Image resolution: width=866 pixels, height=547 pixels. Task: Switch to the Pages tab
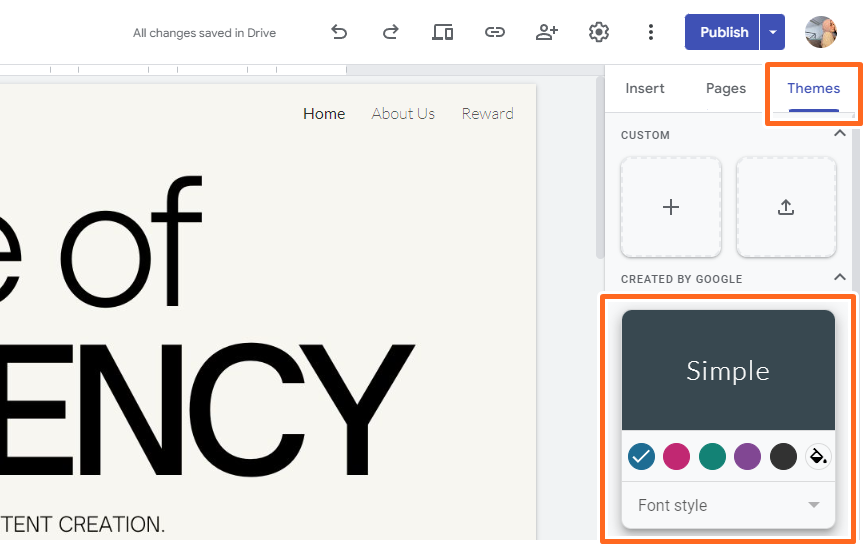[x=726, y=88]
